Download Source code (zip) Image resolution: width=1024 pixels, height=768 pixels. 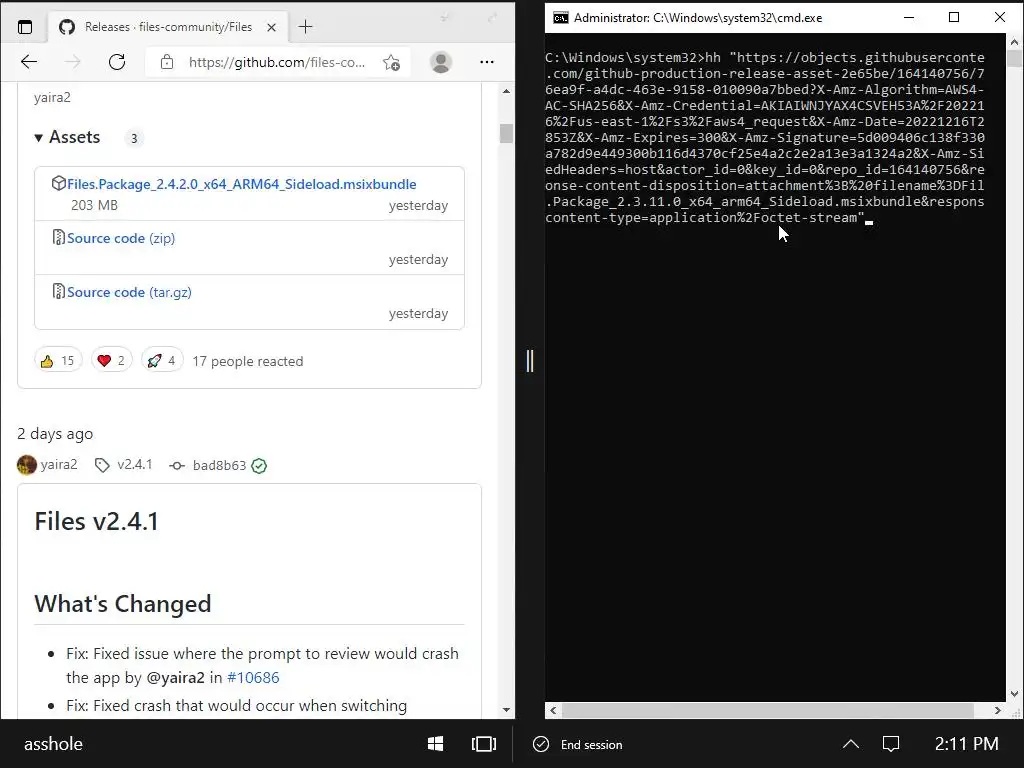click(121, 238)
